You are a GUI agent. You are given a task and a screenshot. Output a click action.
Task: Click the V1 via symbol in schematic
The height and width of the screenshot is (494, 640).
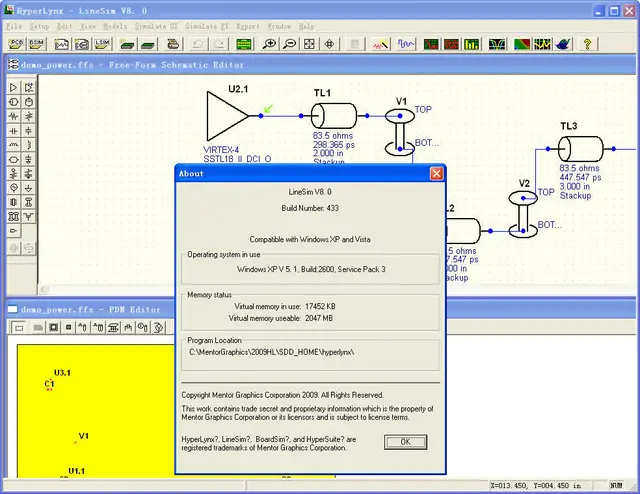400,132
